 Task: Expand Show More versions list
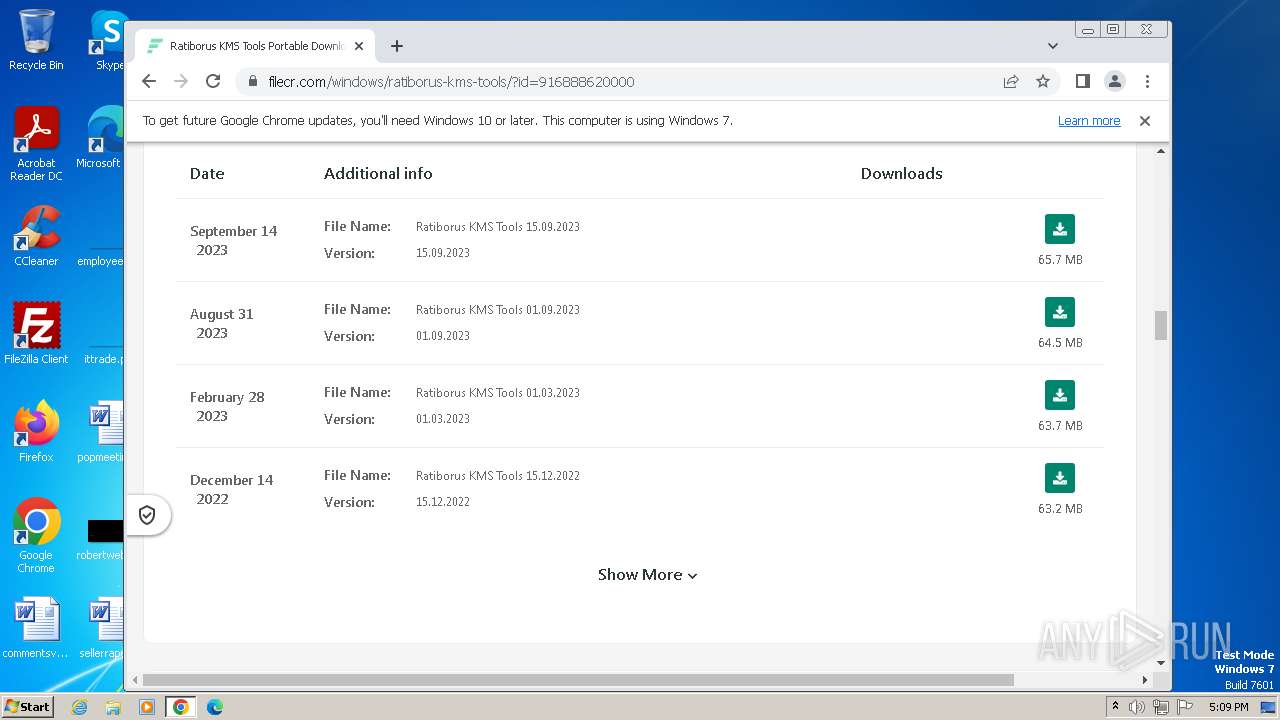[x=647, y=574]
